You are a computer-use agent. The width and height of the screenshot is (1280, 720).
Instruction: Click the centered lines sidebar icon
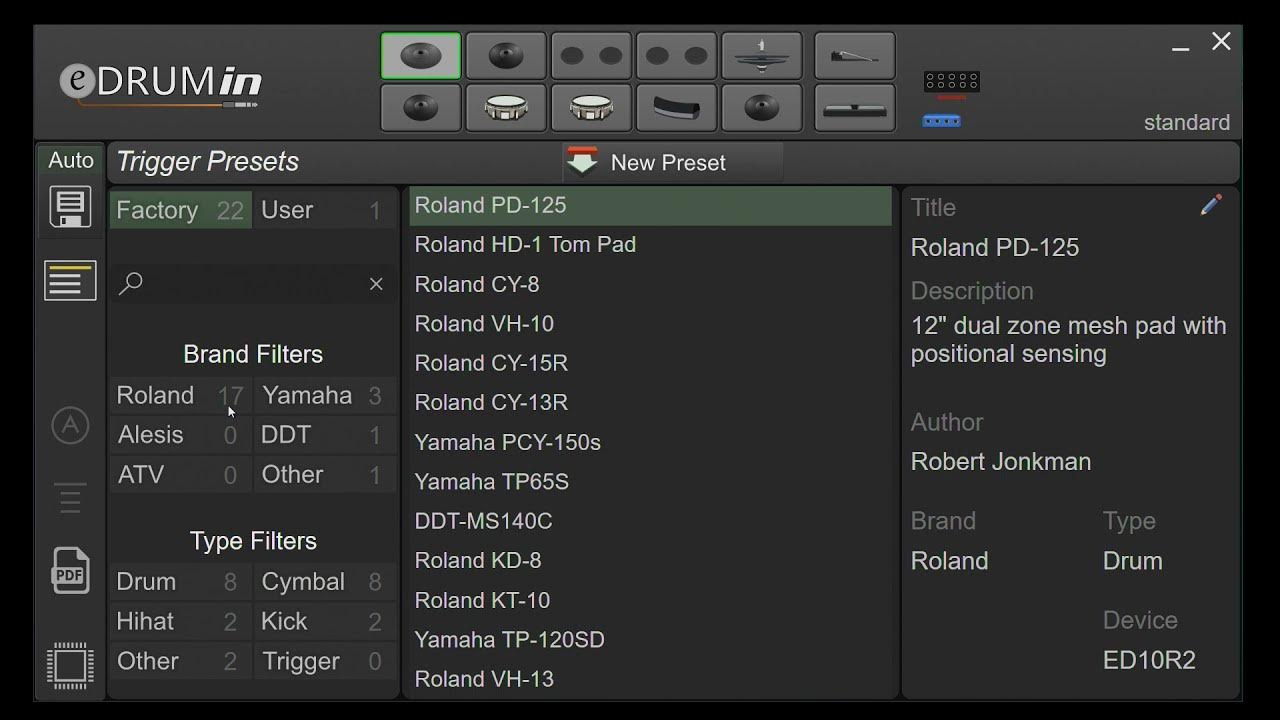70,498
